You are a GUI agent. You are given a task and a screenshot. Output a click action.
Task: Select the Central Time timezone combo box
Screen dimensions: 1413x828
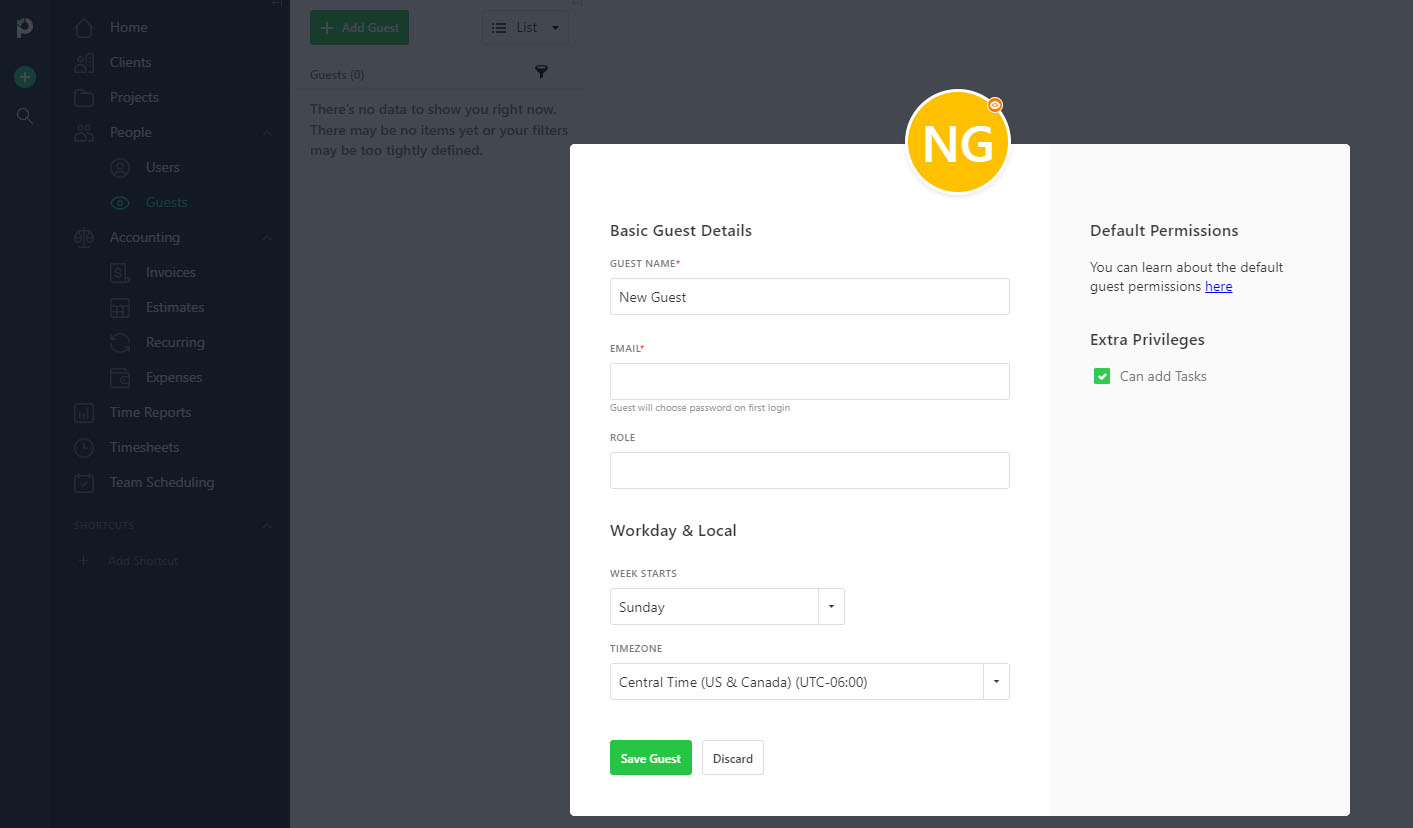click(809, 682)
